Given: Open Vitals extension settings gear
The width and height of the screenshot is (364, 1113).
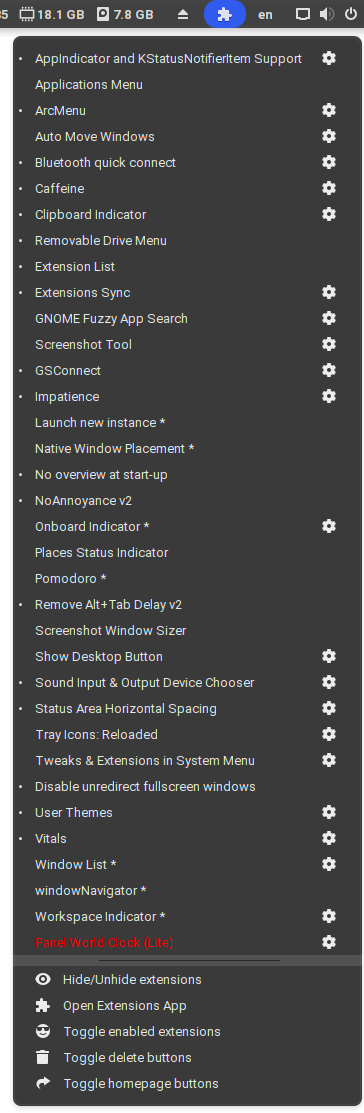Looking at the screenshot, I should click(x=329, y=838).
